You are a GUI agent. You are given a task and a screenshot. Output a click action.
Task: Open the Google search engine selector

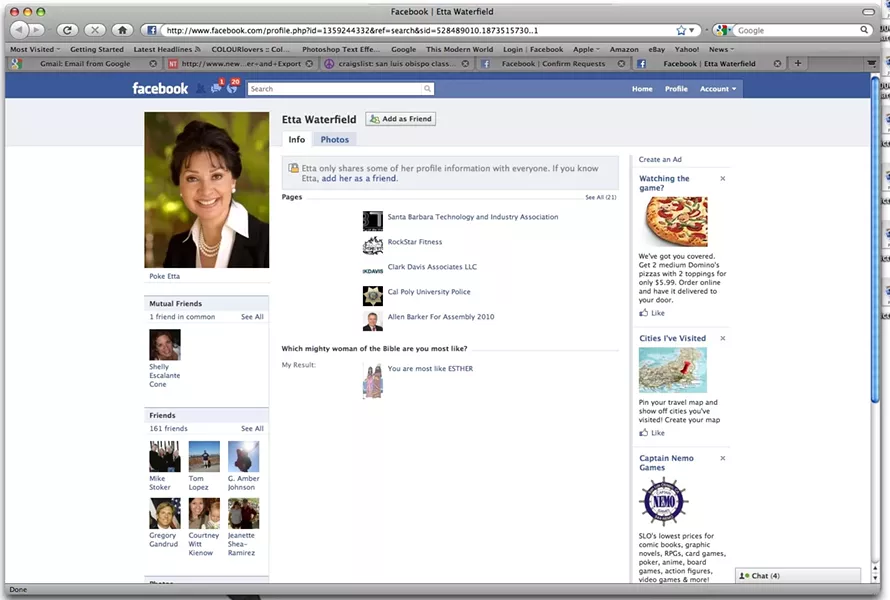pyautogui.click(x=723, y=30)
